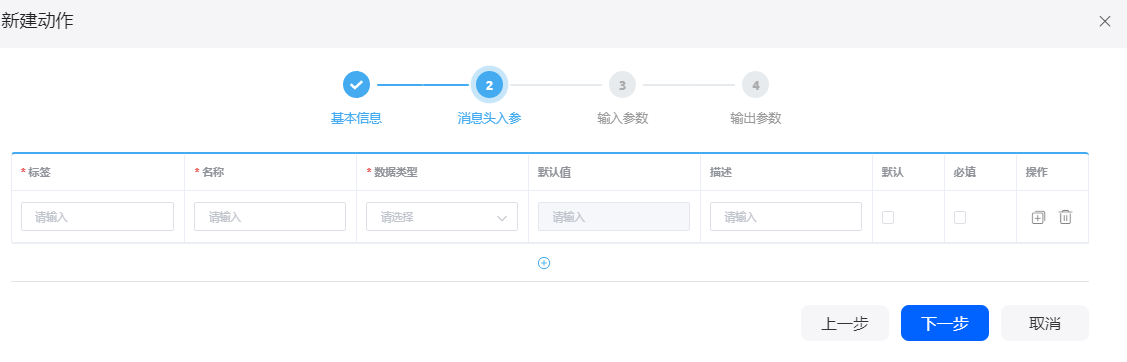Select the 描述 column header
This screenshot has height=362, width=1127.
point(721,172)
